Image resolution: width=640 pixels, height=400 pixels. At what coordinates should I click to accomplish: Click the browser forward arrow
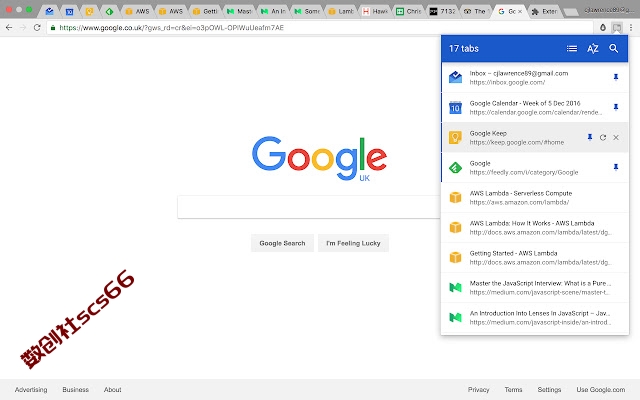(x=23, y=27)
